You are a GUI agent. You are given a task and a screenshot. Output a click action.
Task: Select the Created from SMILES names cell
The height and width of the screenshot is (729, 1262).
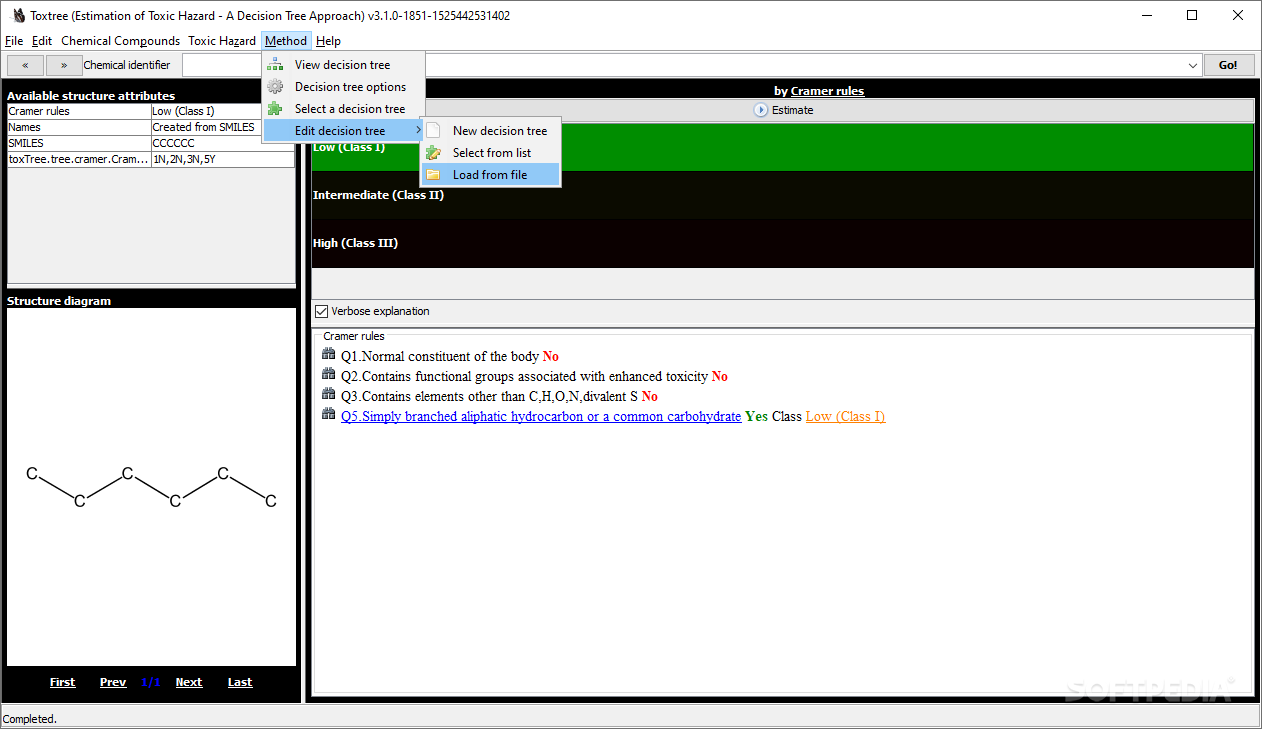(223, 127)
